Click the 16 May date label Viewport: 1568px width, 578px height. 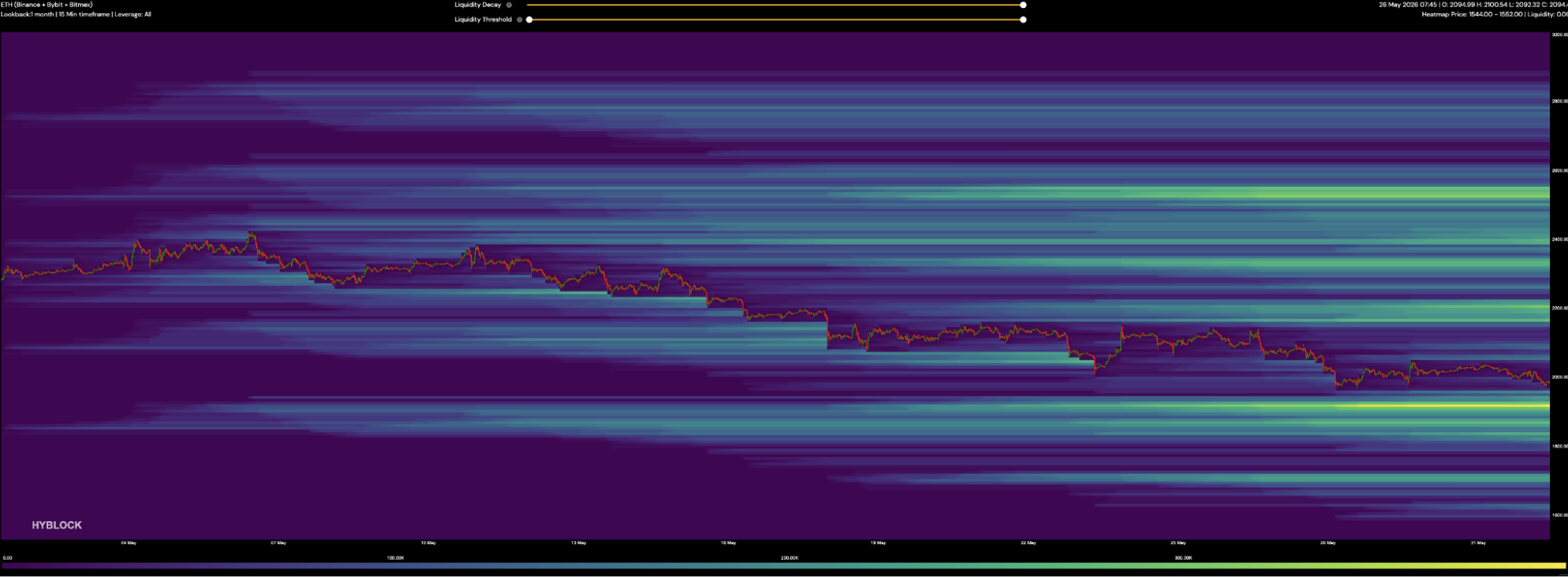[x=728, y=543]
